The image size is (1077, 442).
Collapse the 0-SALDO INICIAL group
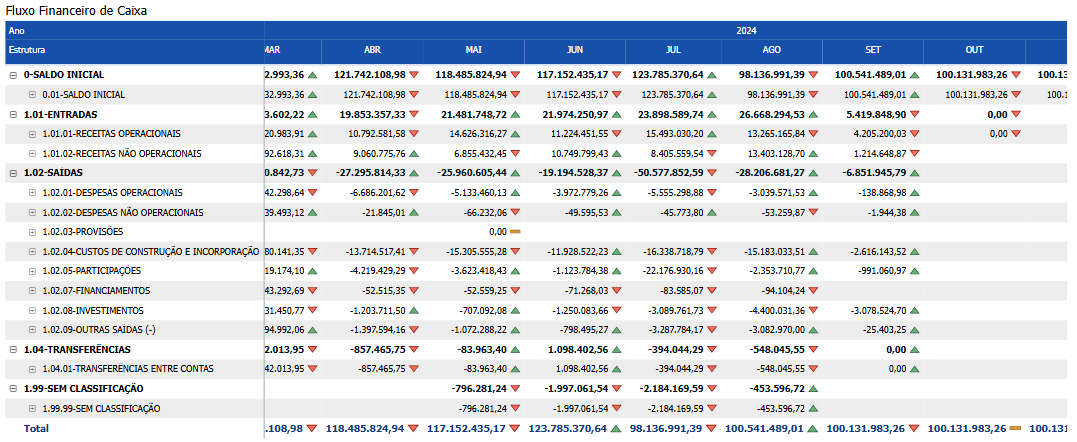[13, 75]
